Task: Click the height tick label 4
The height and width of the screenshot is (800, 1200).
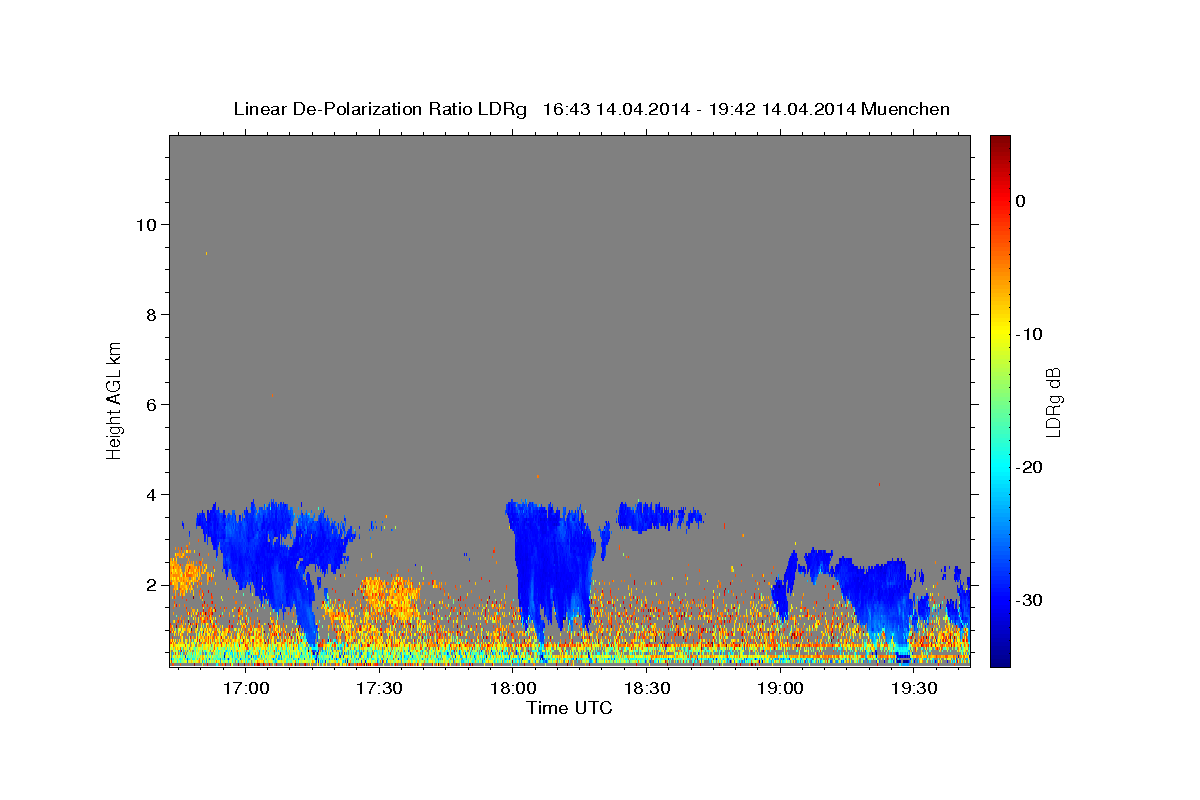Action: [152, 494]
